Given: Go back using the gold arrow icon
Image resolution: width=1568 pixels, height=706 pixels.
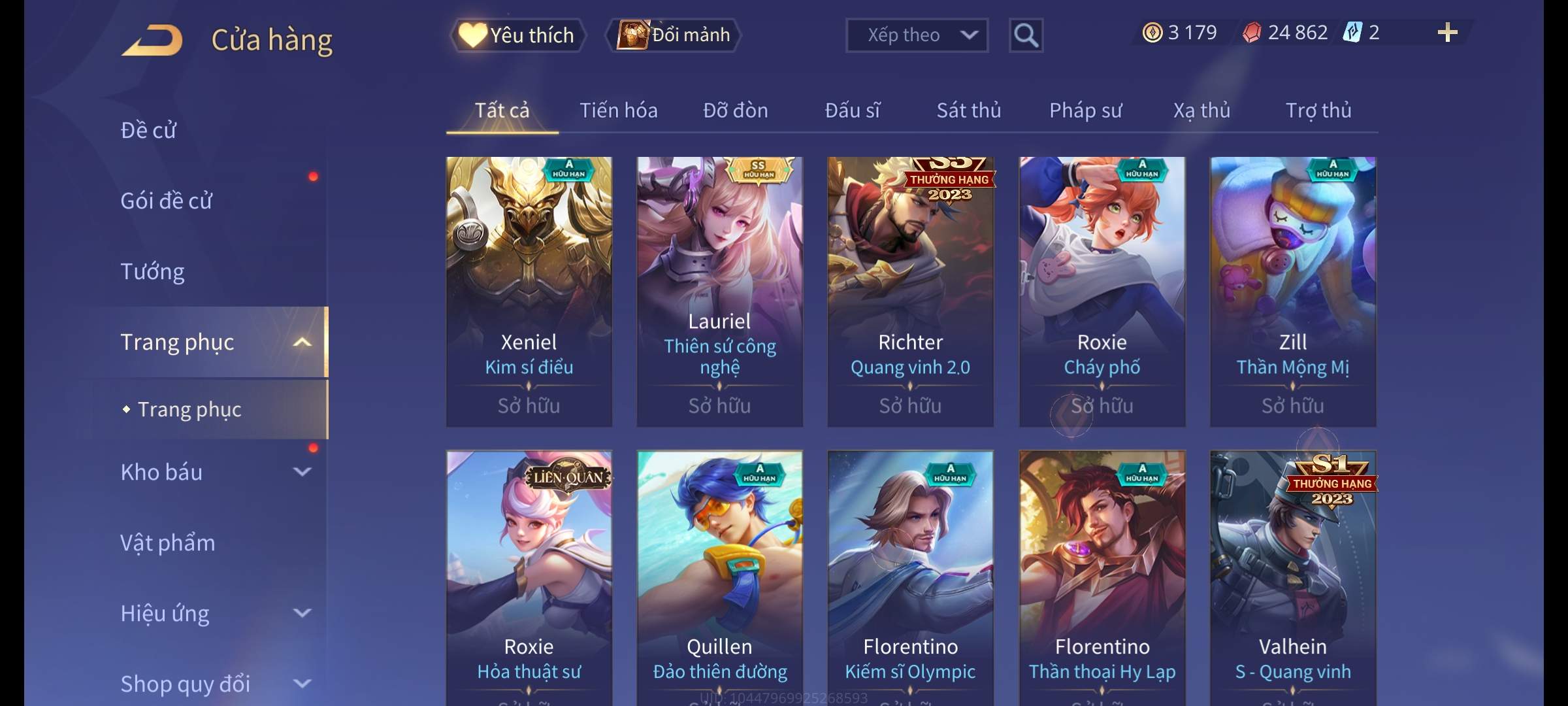Looking at the screenshot, I should (152, 40).
